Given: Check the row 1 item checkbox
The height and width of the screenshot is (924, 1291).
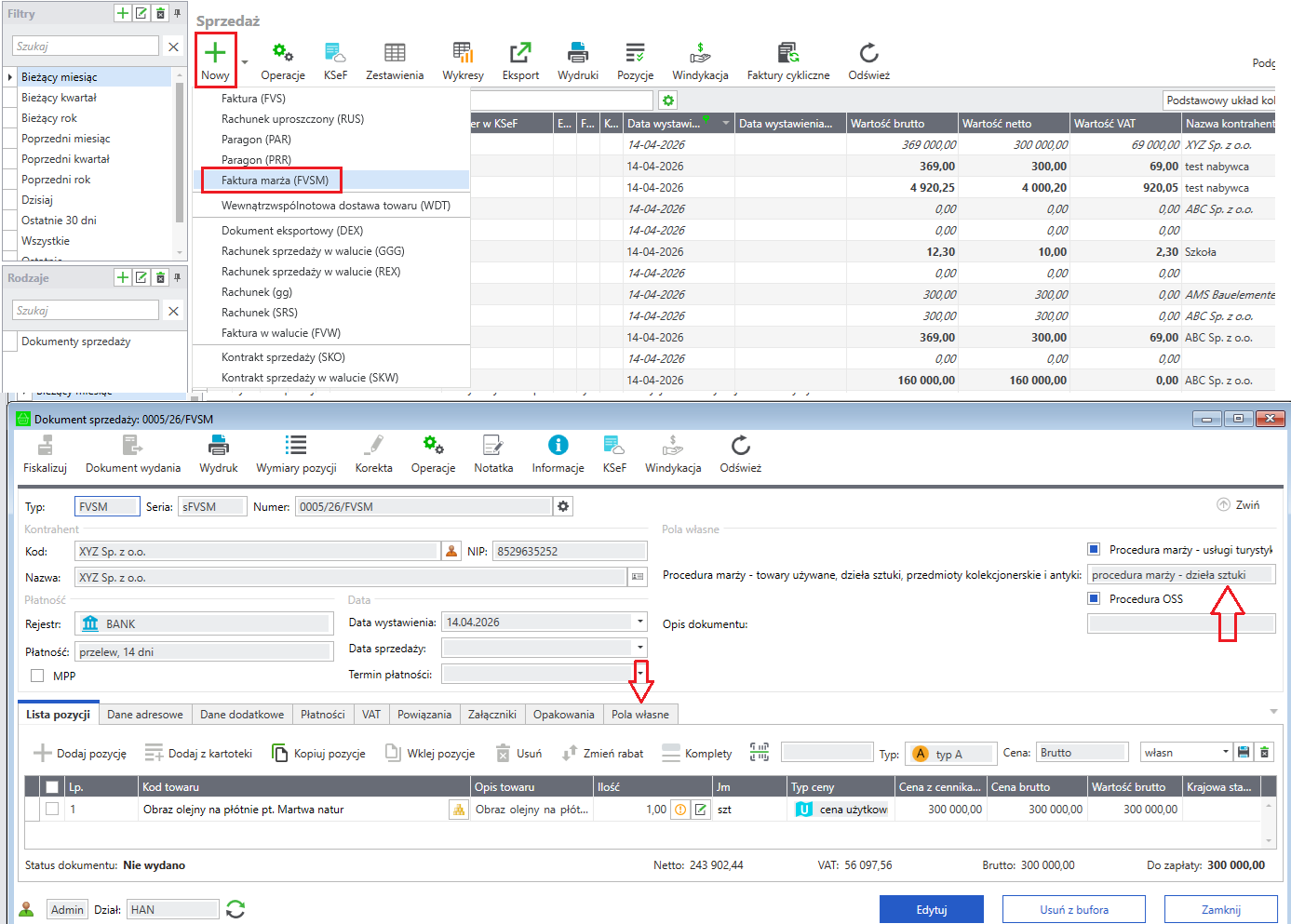Looking at the screenshot, I should click(52, 809).
